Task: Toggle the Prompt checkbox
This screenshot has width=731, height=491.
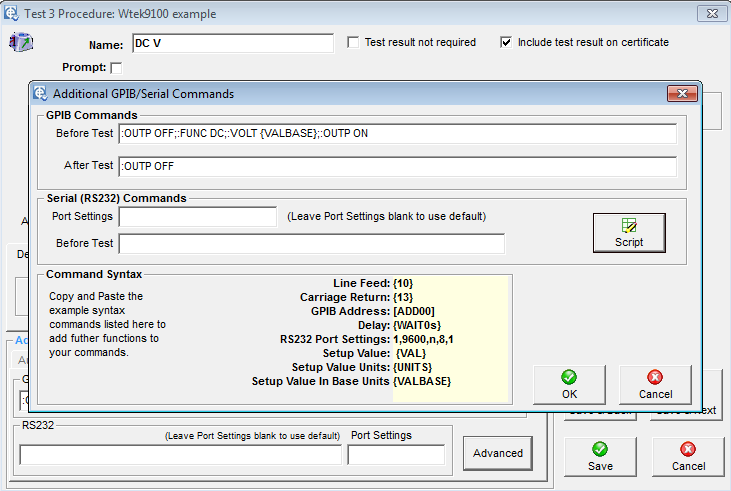Action: (116, 68)
